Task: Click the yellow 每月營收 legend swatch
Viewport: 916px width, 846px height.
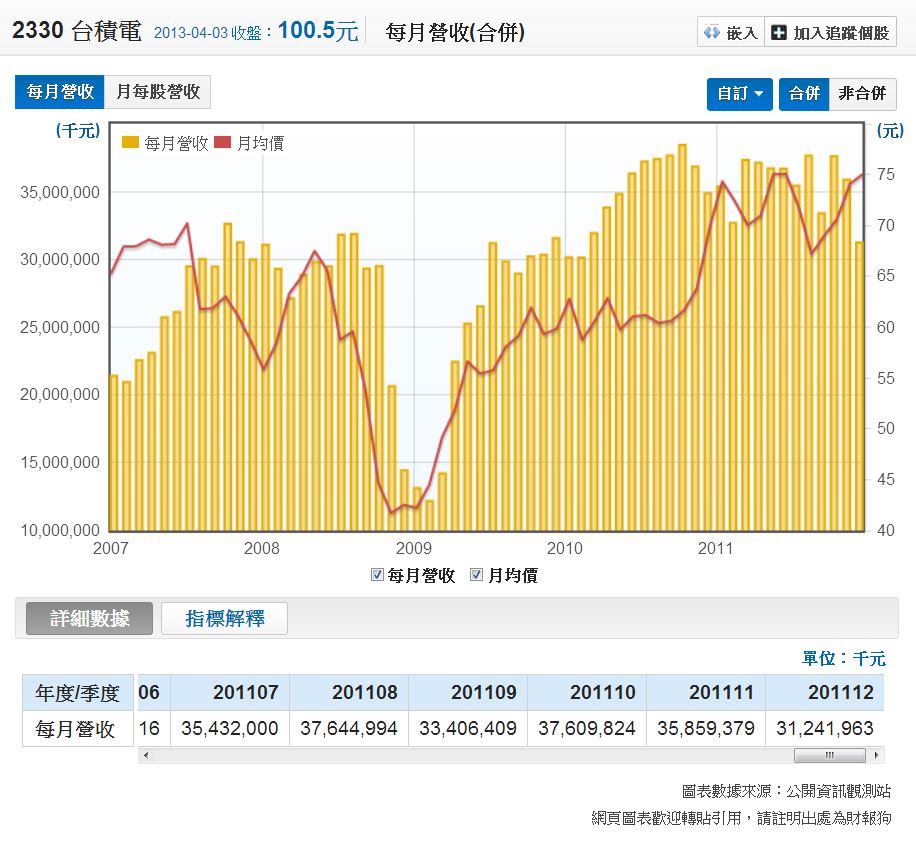Action: pyautogui.click(x=130, y=142)
